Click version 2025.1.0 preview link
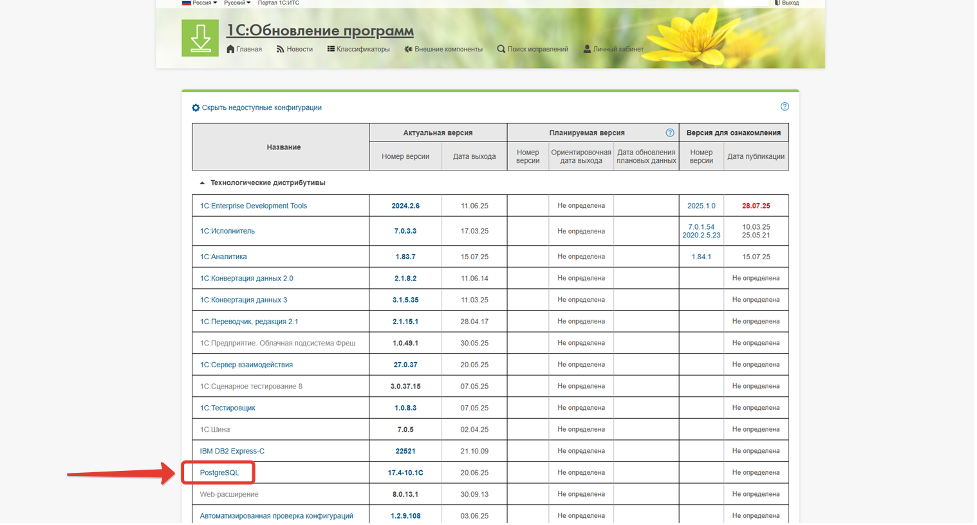 [701, 206]
